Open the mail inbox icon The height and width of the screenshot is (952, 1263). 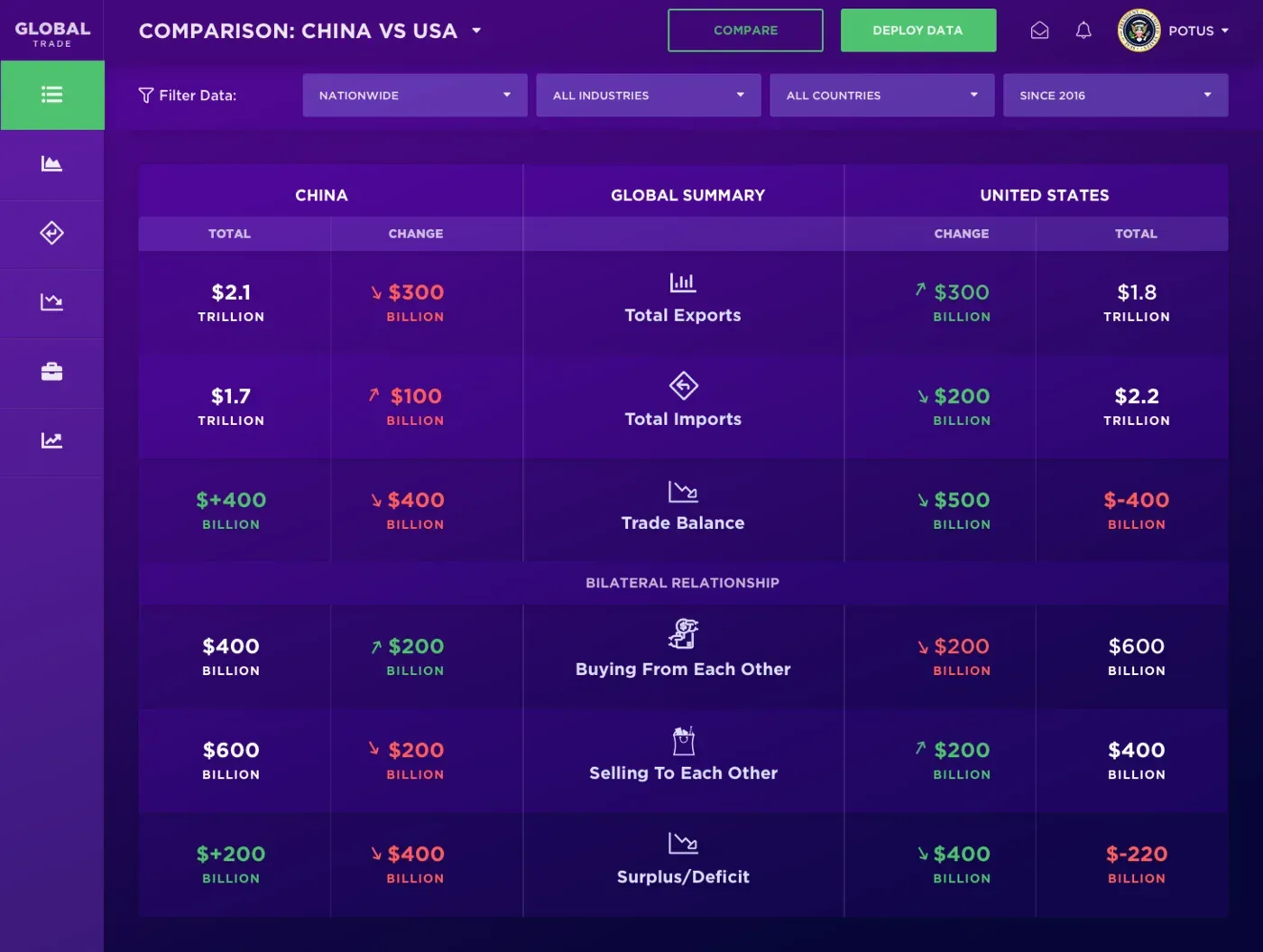click(x=1039, y=31)
